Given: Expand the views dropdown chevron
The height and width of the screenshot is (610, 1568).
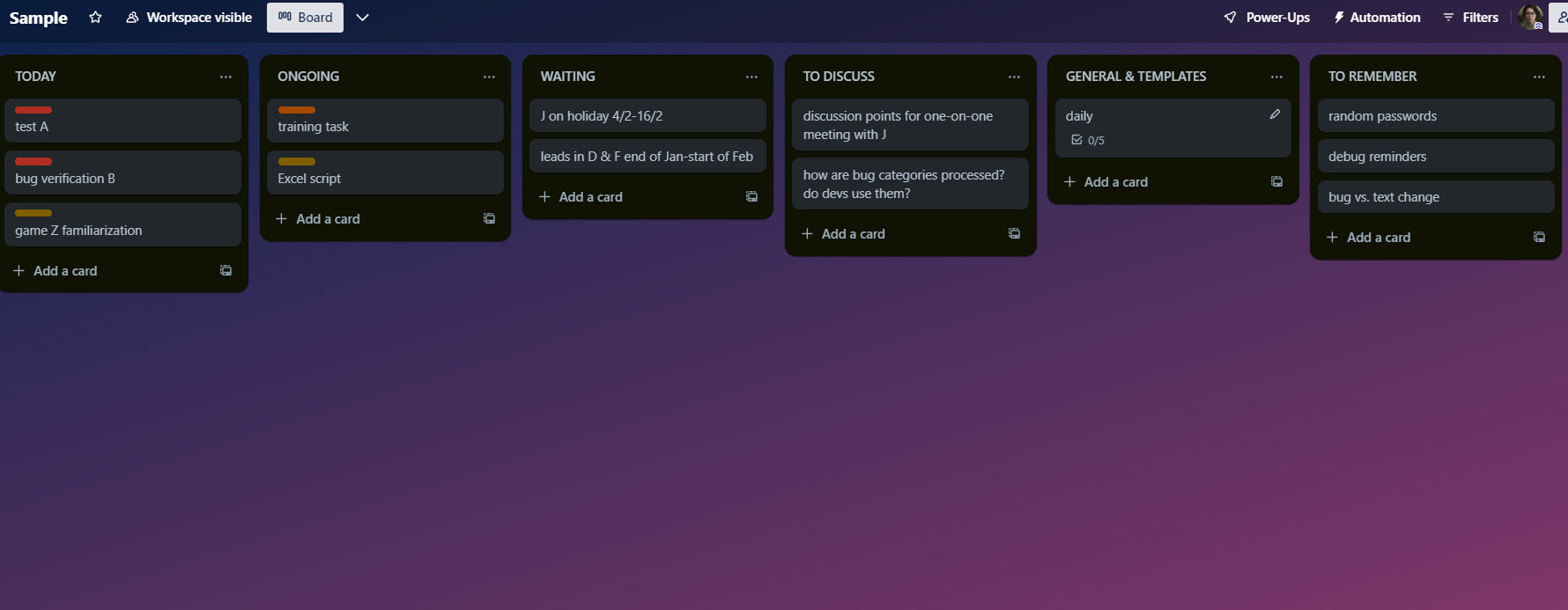Looking at the screenshot, I should click(362, 18).
